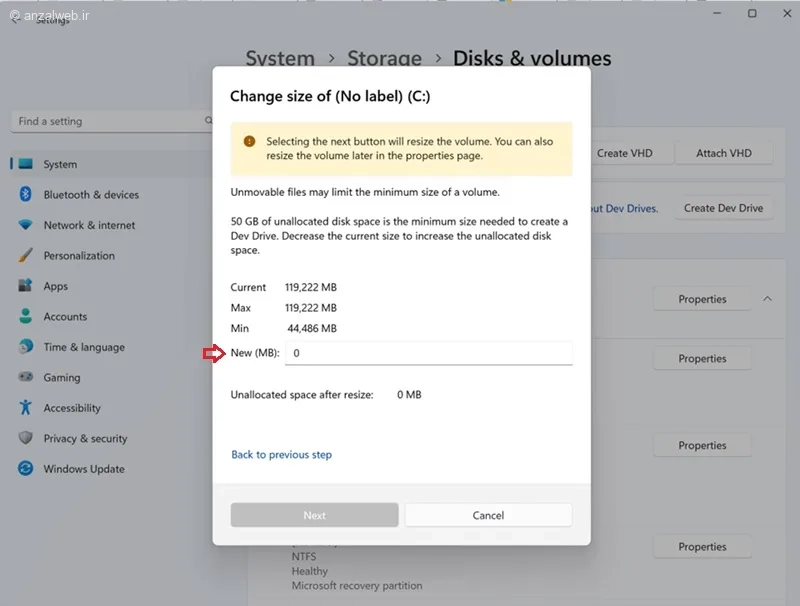Open the Dev Drives info link
Viewport: 800px width, 606px height.
pos(624,208)
